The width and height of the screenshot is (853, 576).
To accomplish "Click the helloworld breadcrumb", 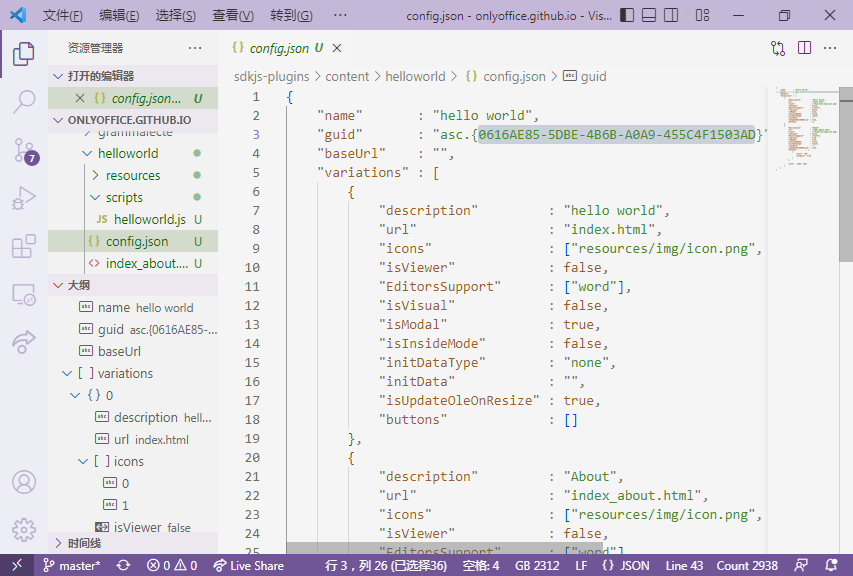I will [x=415, y=77].
